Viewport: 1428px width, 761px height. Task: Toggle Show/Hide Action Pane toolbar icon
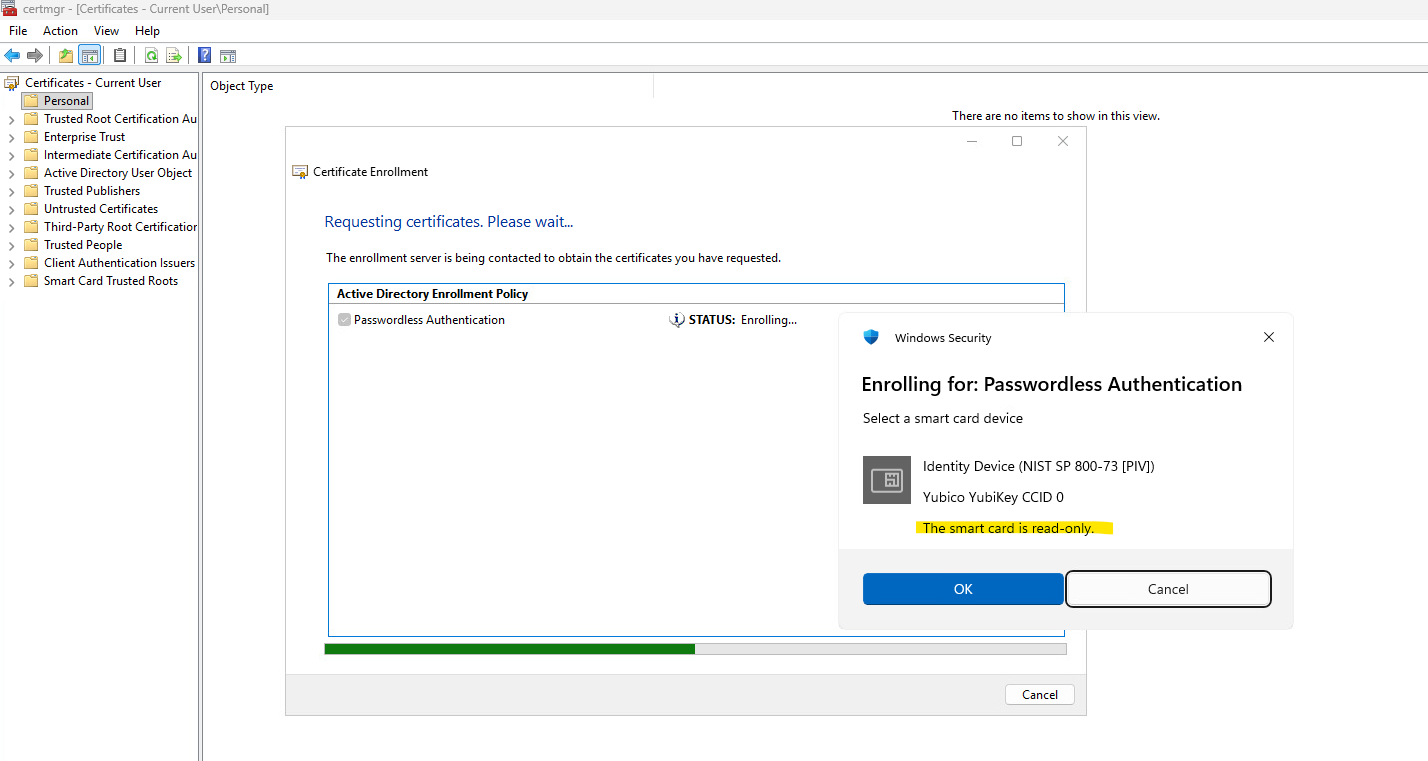228,55
